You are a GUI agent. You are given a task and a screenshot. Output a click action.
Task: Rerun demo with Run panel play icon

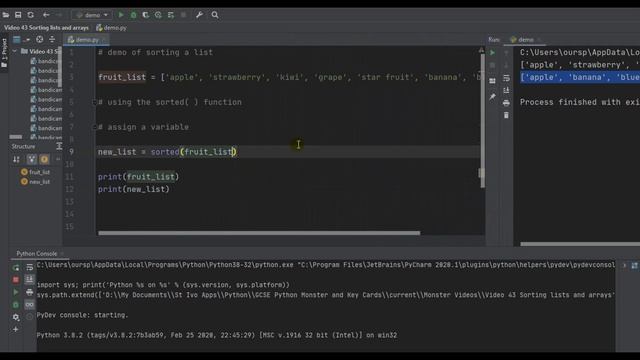[492, 53]
